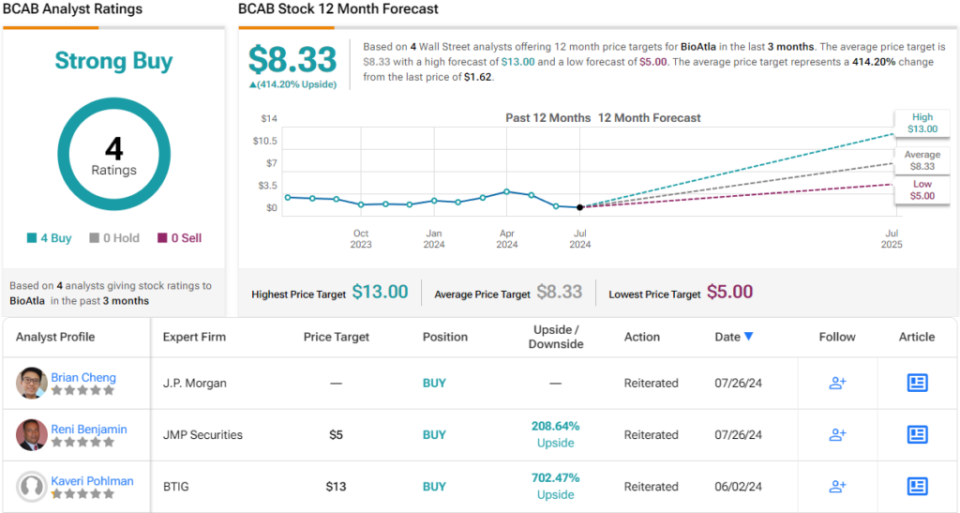
Task: Click the 0 Sell legend magenta swatch
Action: point(162,238)
